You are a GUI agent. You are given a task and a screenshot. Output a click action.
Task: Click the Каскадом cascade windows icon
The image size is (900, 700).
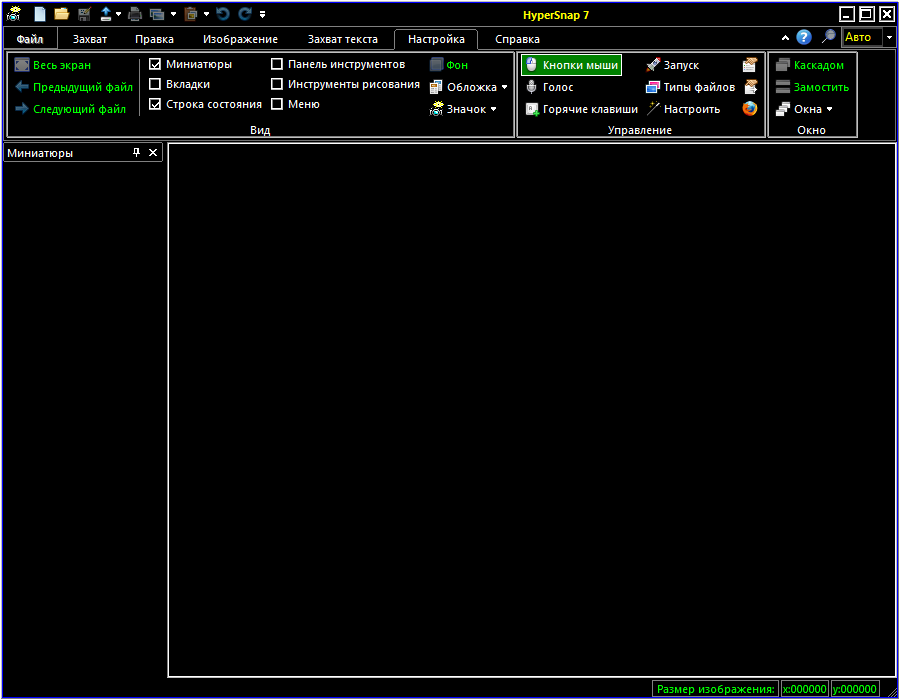pos(783,65)
